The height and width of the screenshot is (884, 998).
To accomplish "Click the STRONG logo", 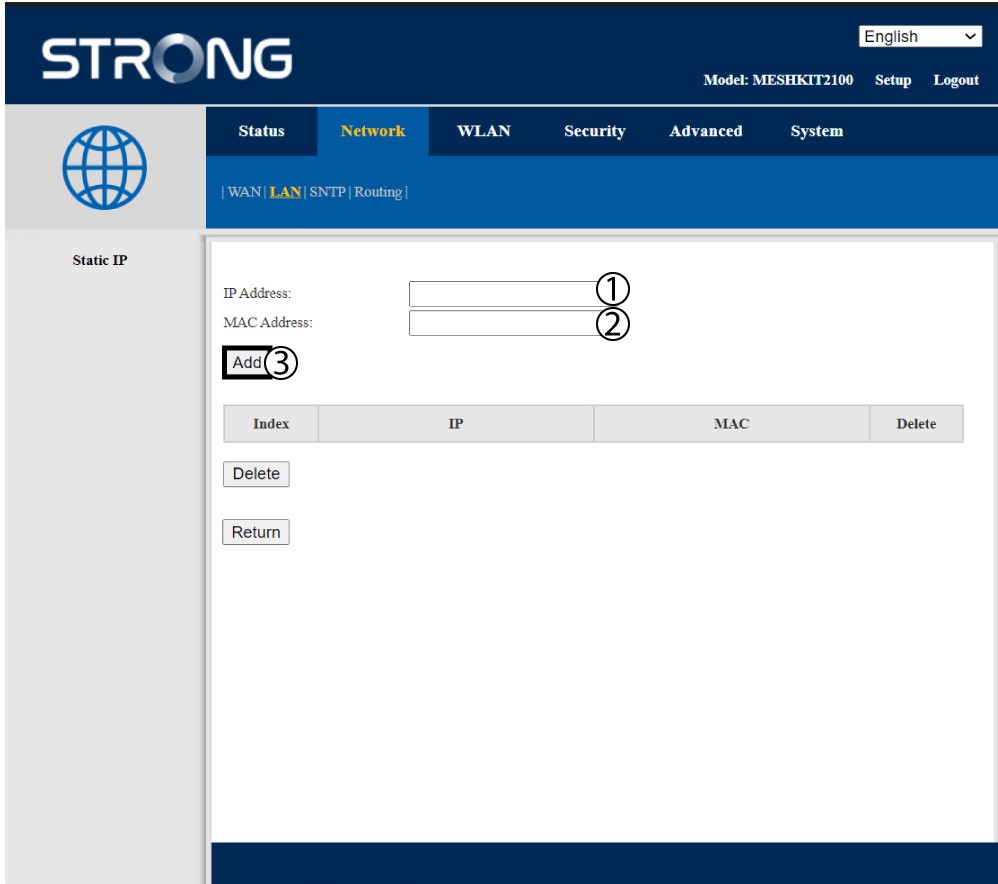I will [167, 58].
